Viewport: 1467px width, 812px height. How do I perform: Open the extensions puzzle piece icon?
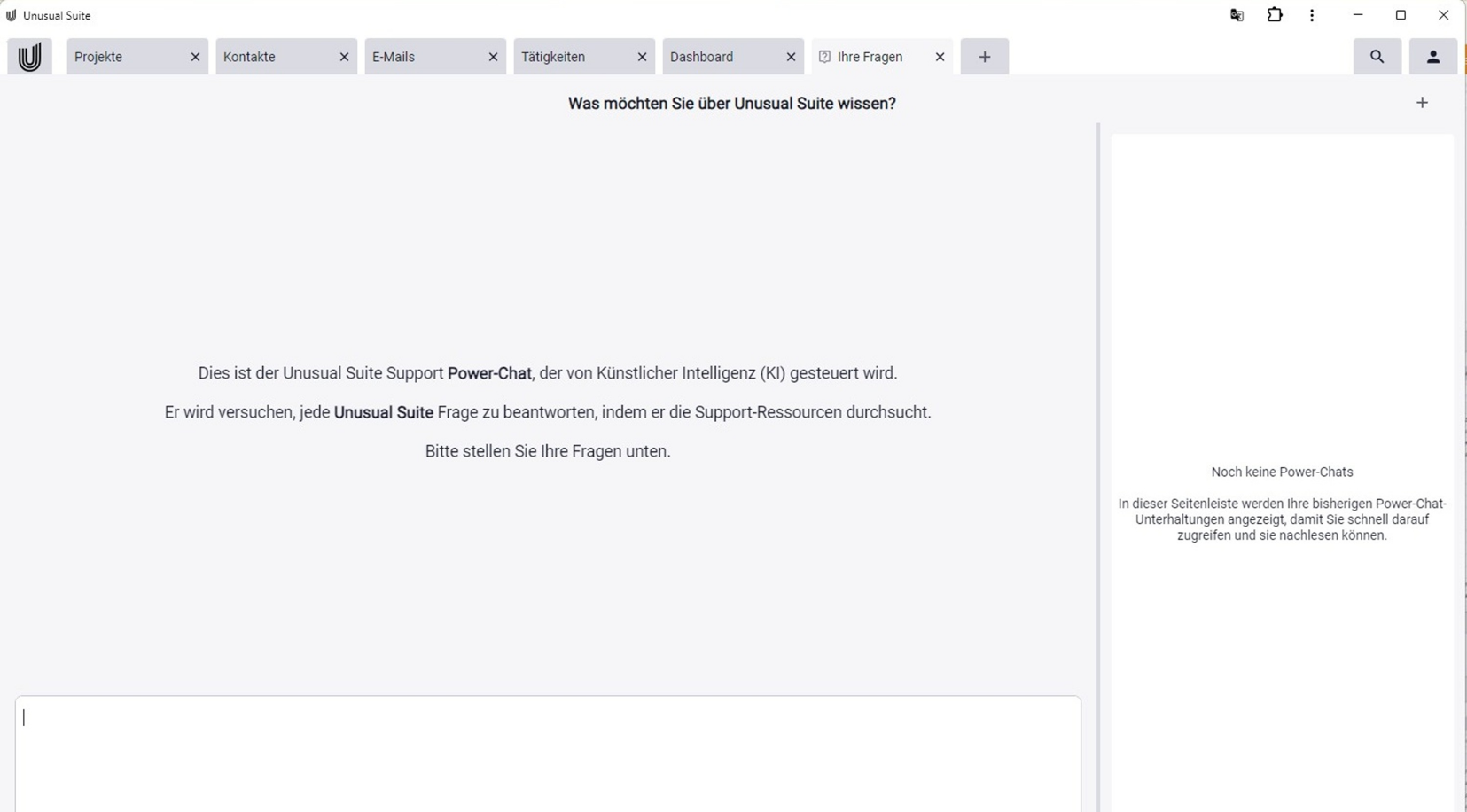[x=1275, y=15]
